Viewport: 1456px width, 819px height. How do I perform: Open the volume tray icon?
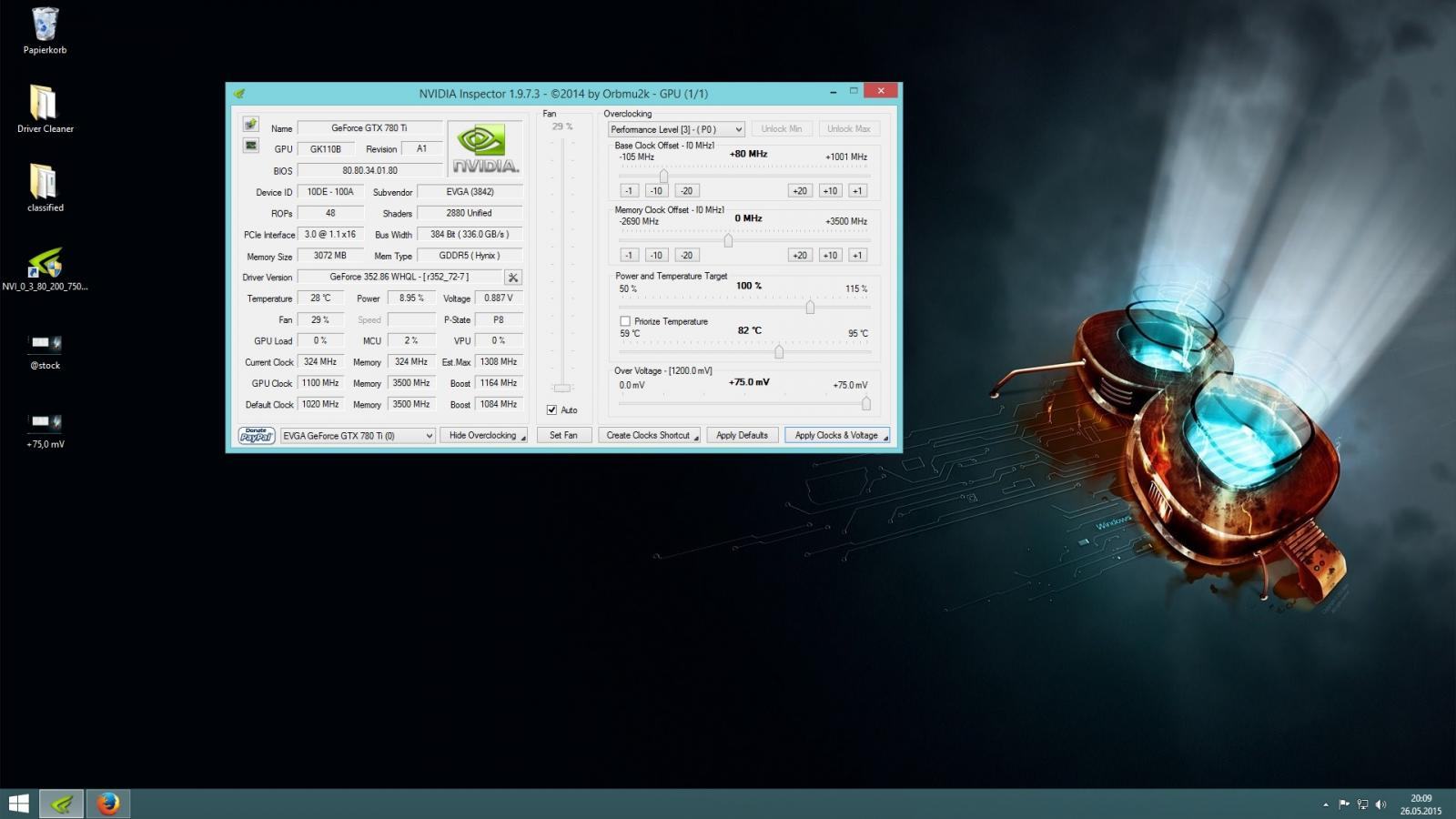pyautogui.click(x=1380, y=804)
